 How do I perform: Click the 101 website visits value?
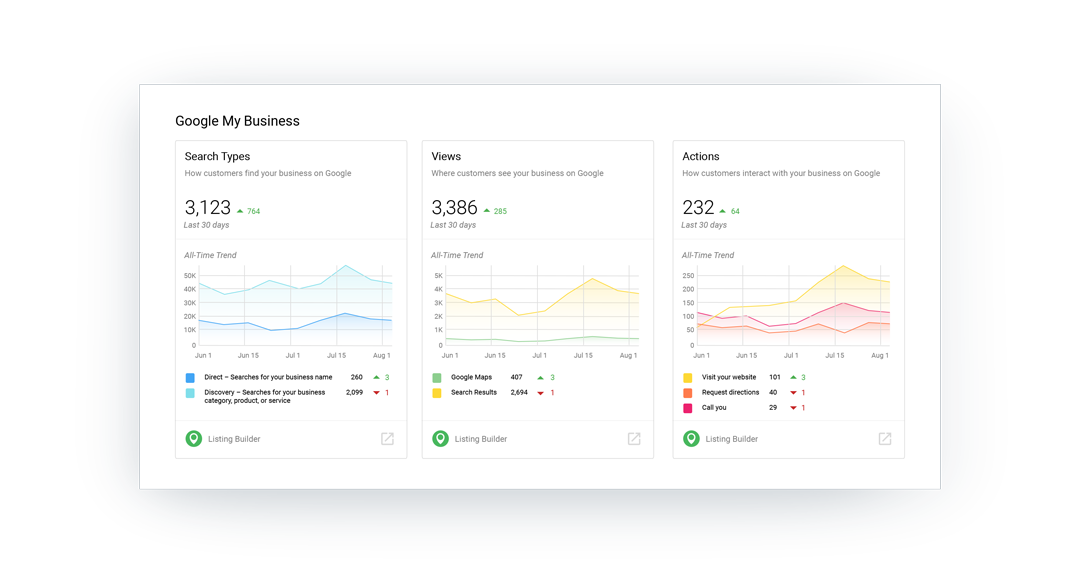[x=775, y=377]
